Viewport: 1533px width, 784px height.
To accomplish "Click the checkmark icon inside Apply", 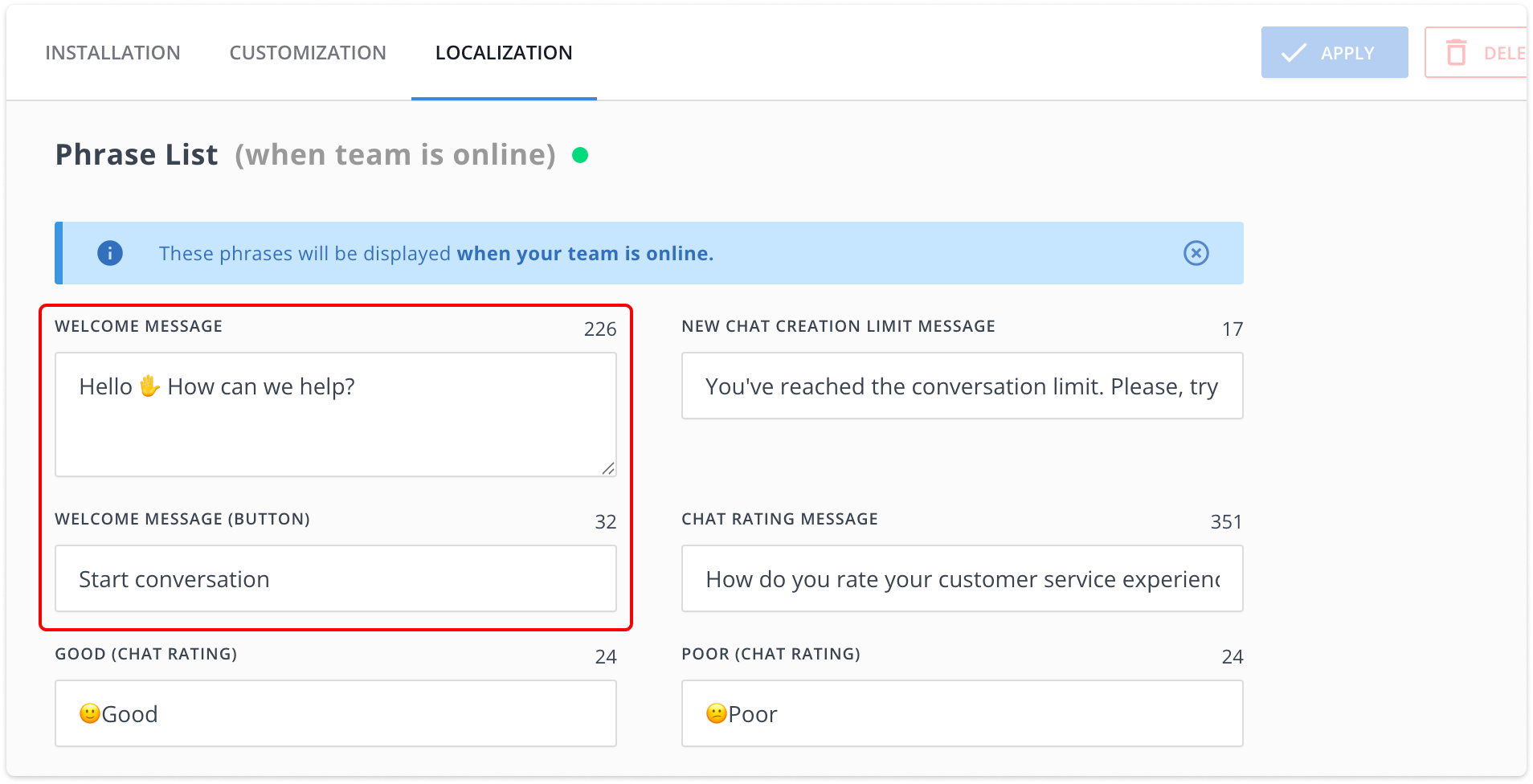I will 1292,52.
